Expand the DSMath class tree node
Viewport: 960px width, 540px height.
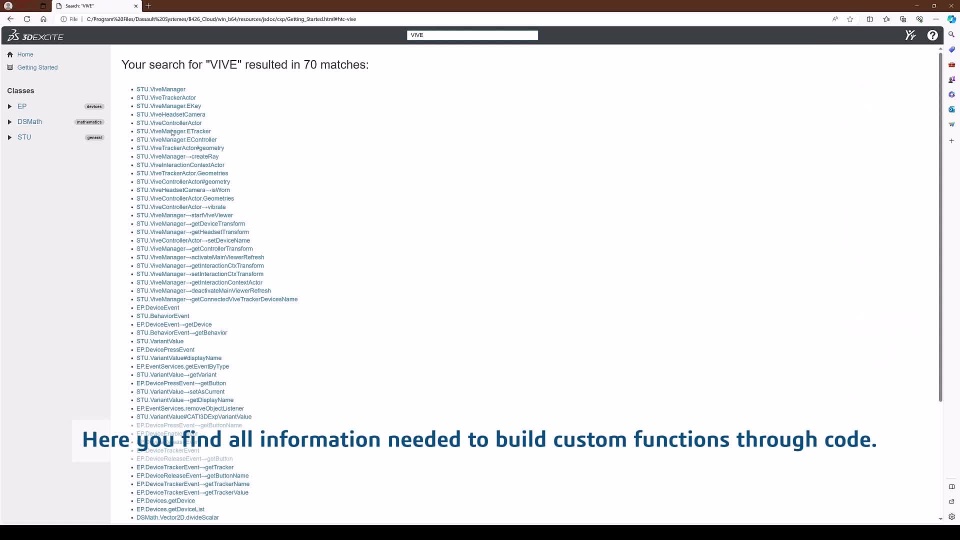pos(10,122)
